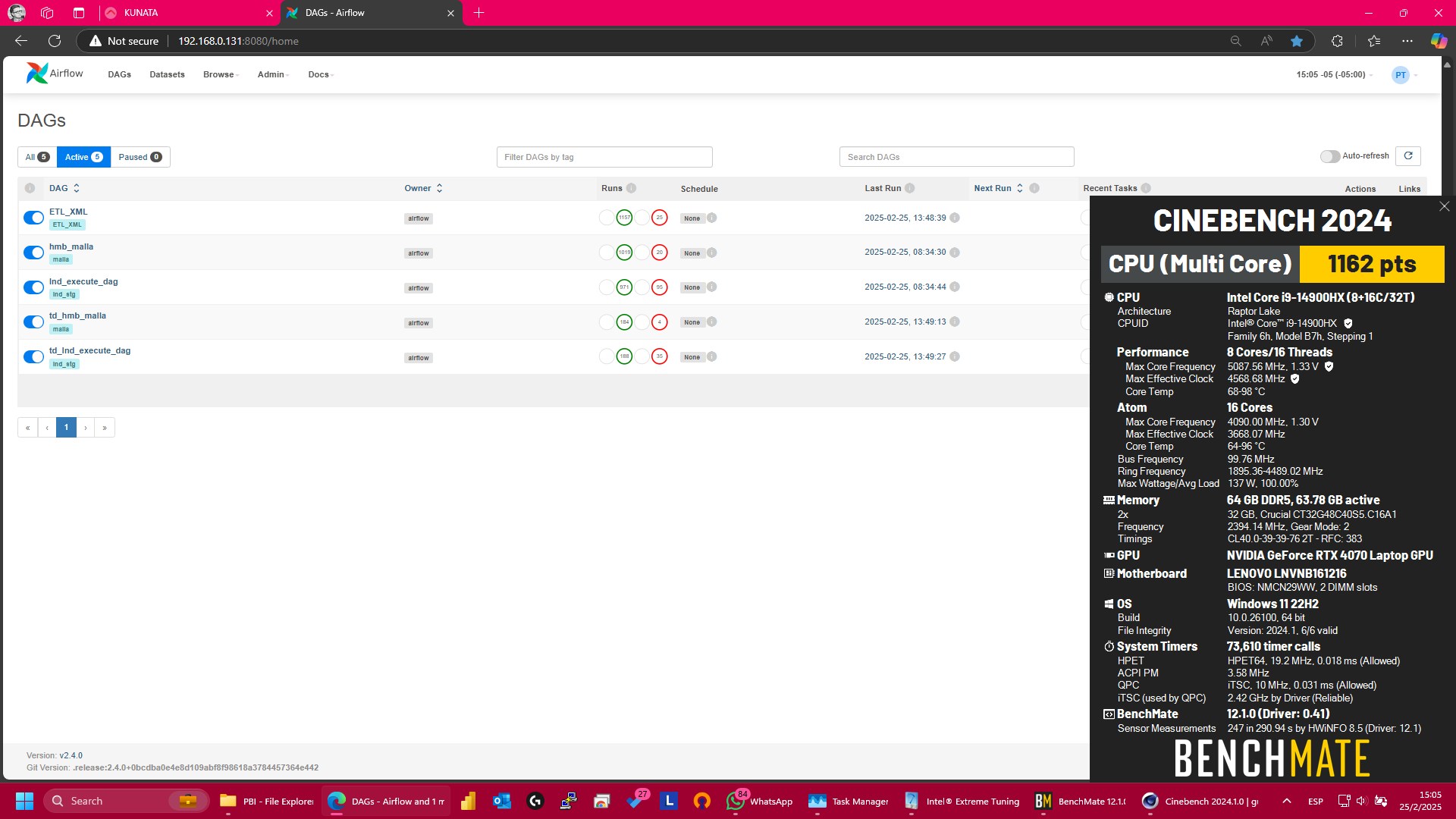Click the failed runs circle for hmb_malla
Image resolution: width=1456 pixels, height=819 pixels.
tap(660, 253)
